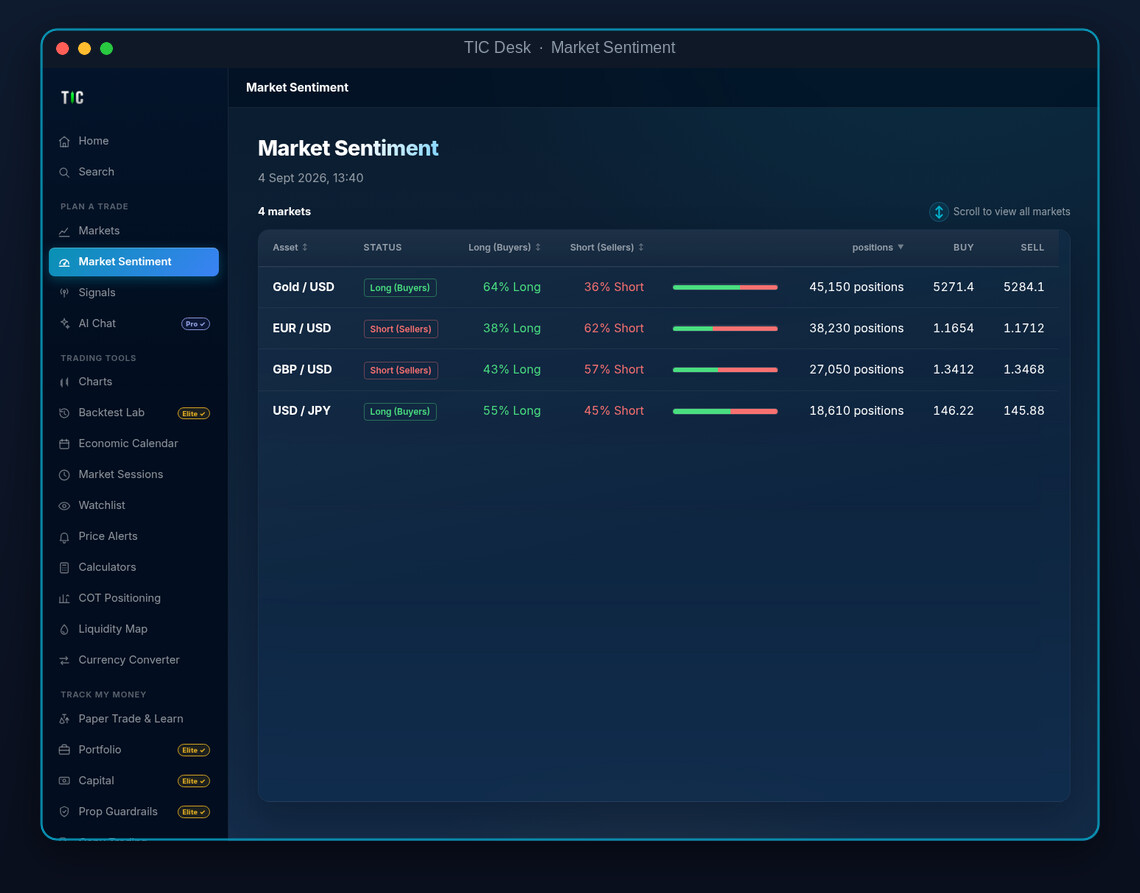Click Gold / USD sentiment bar
The height and width of the screenshot is (893, 1140).
[725, 287]
